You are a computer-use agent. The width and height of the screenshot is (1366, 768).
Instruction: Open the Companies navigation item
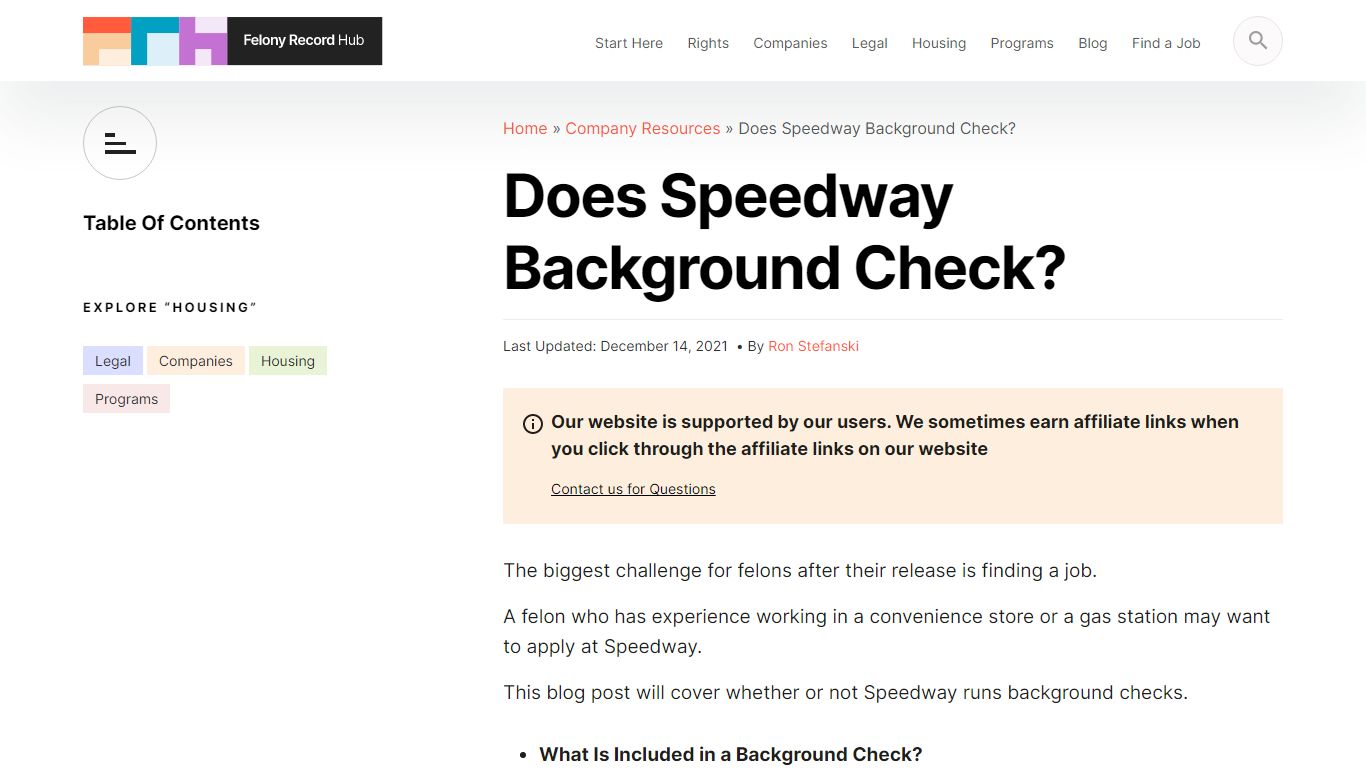click(x=790, y=43)
